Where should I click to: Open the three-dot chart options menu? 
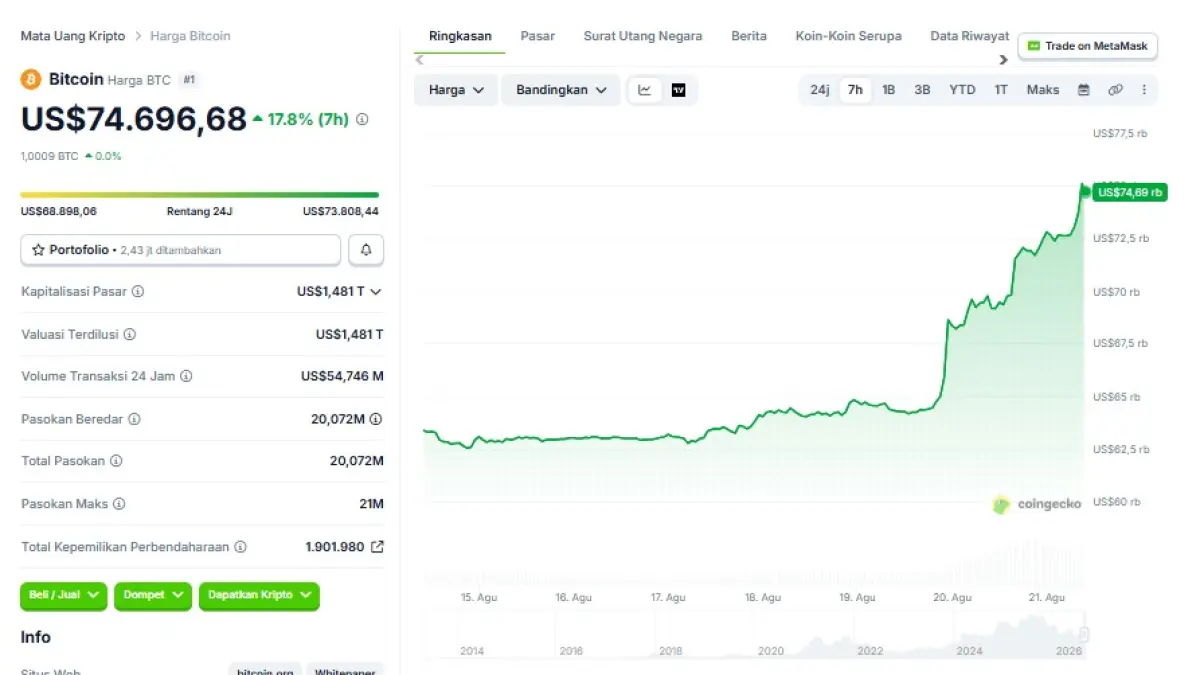1144,90
